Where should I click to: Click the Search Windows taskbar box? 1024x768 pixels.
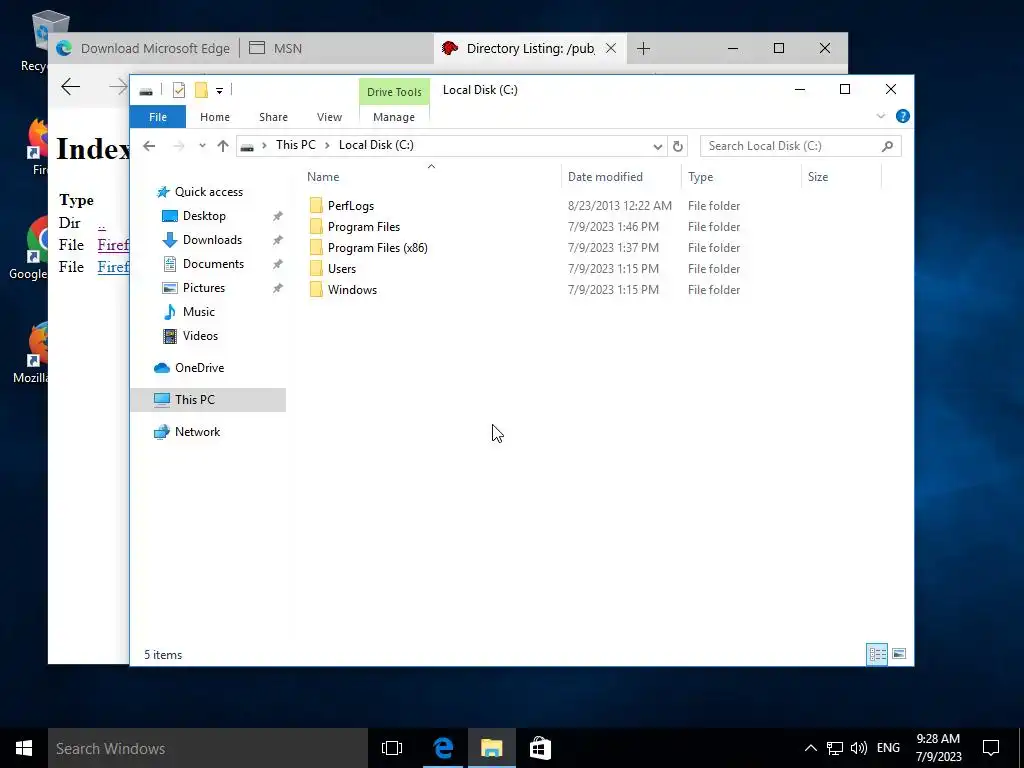(x=208, y=748)
